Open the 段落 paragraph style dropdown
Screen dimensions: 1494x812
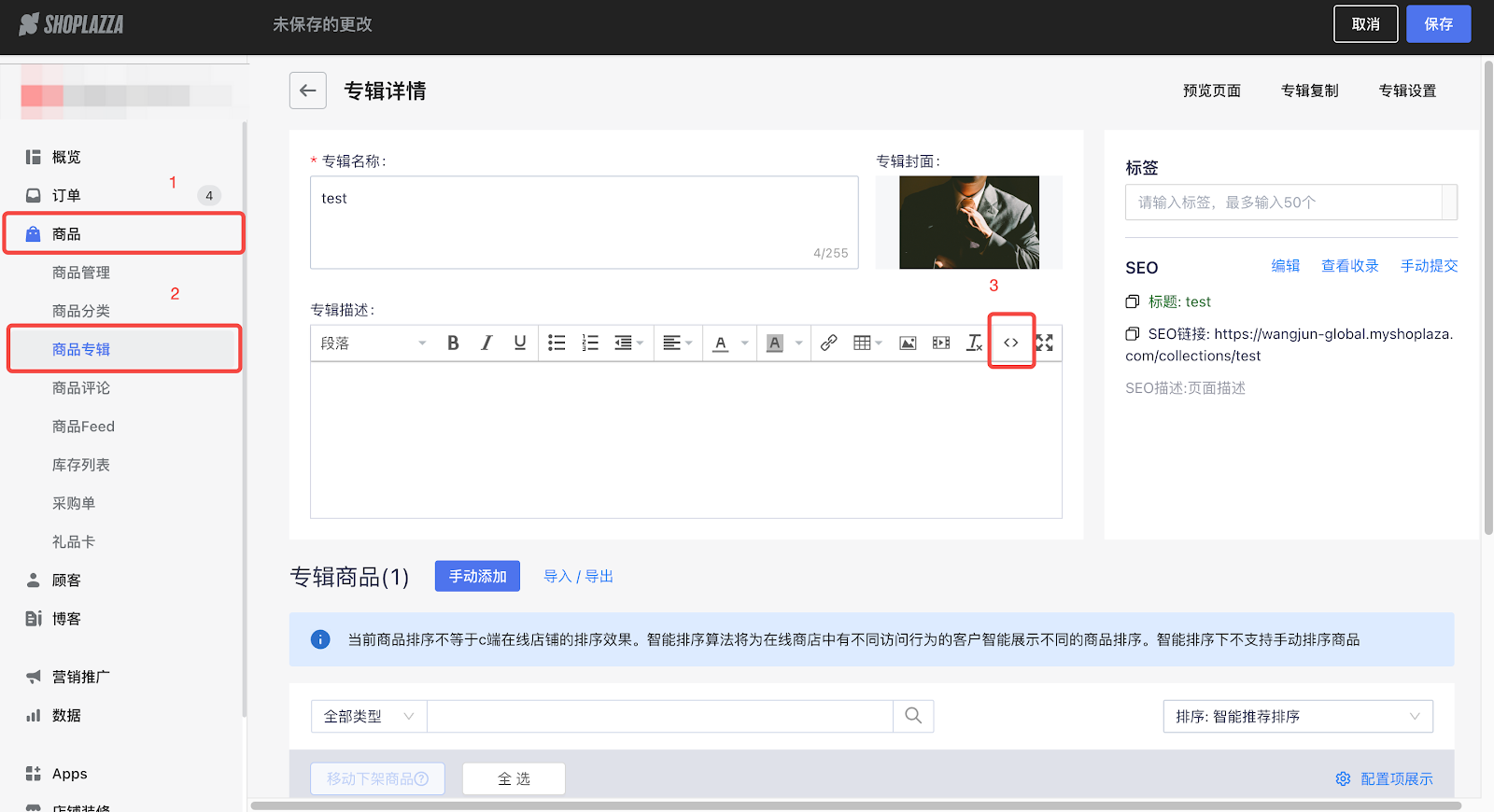[x=373, y=343]
